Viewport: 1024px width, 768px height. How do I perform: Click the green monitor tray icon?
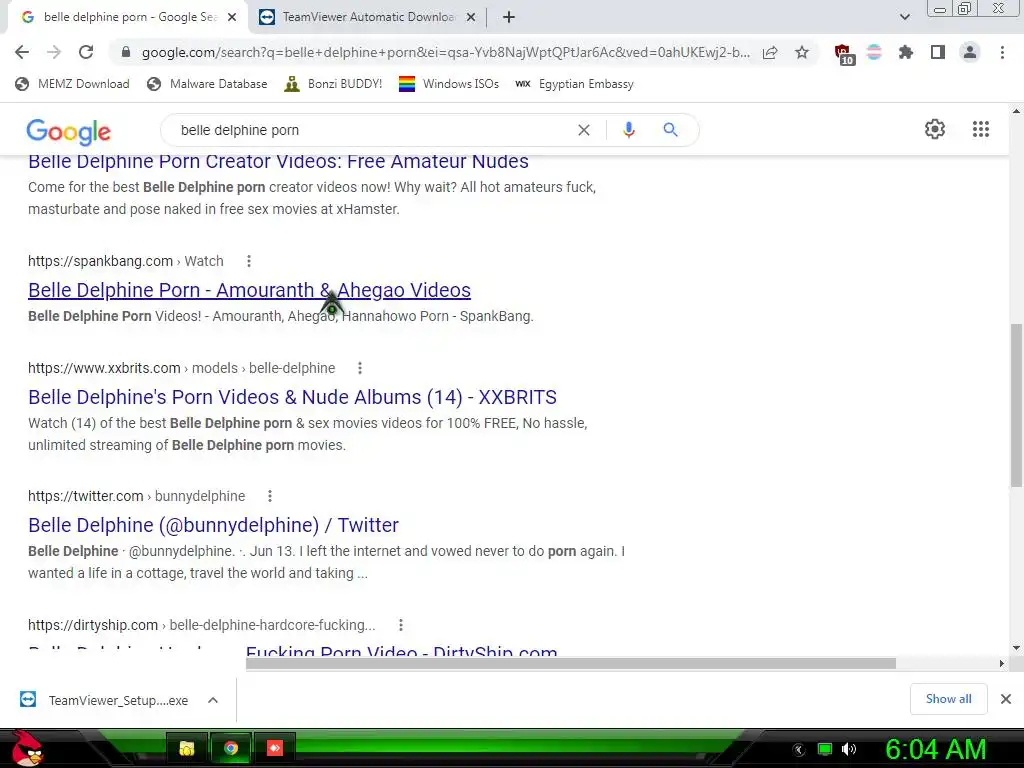click(825, 749)
